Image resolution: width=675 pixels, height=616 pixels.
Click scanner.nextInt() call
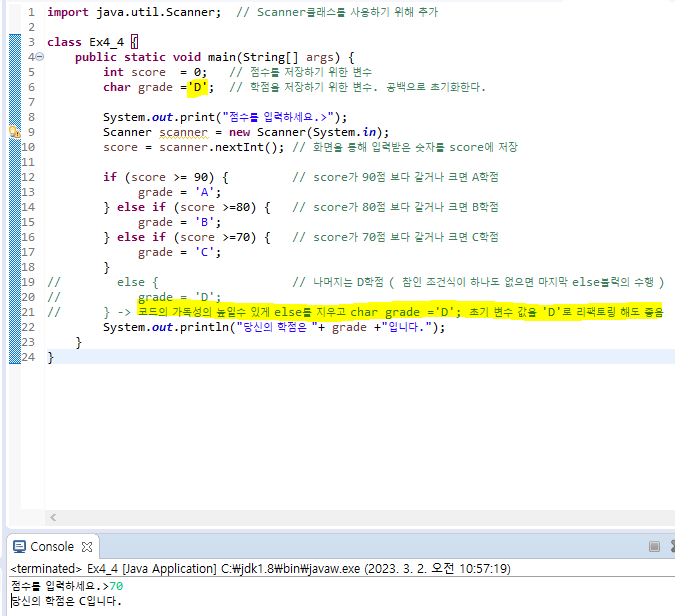[x=219, y=147]
